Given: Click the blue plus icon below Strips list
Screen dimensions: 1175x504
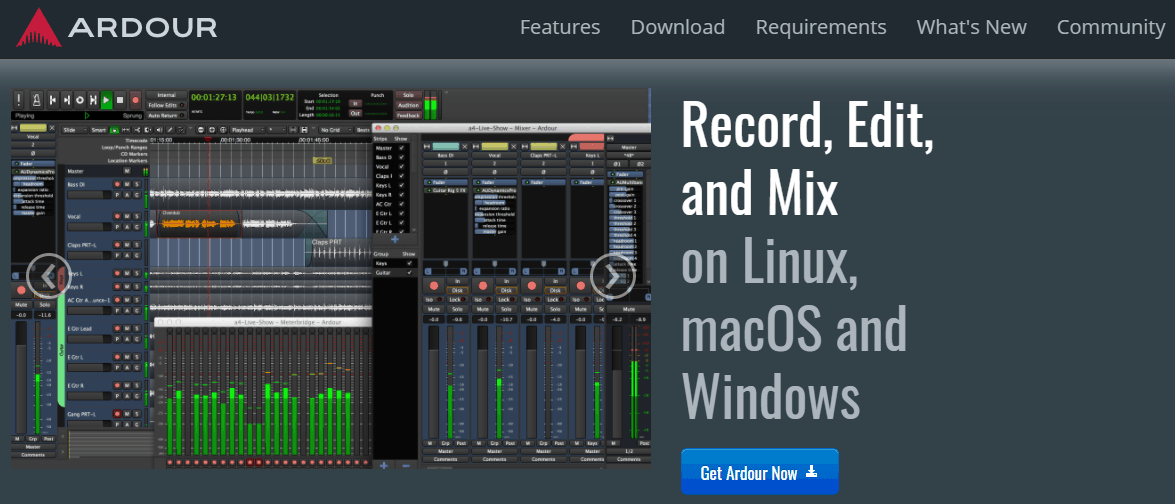Looking at the screenshot, I should (394, 239).
